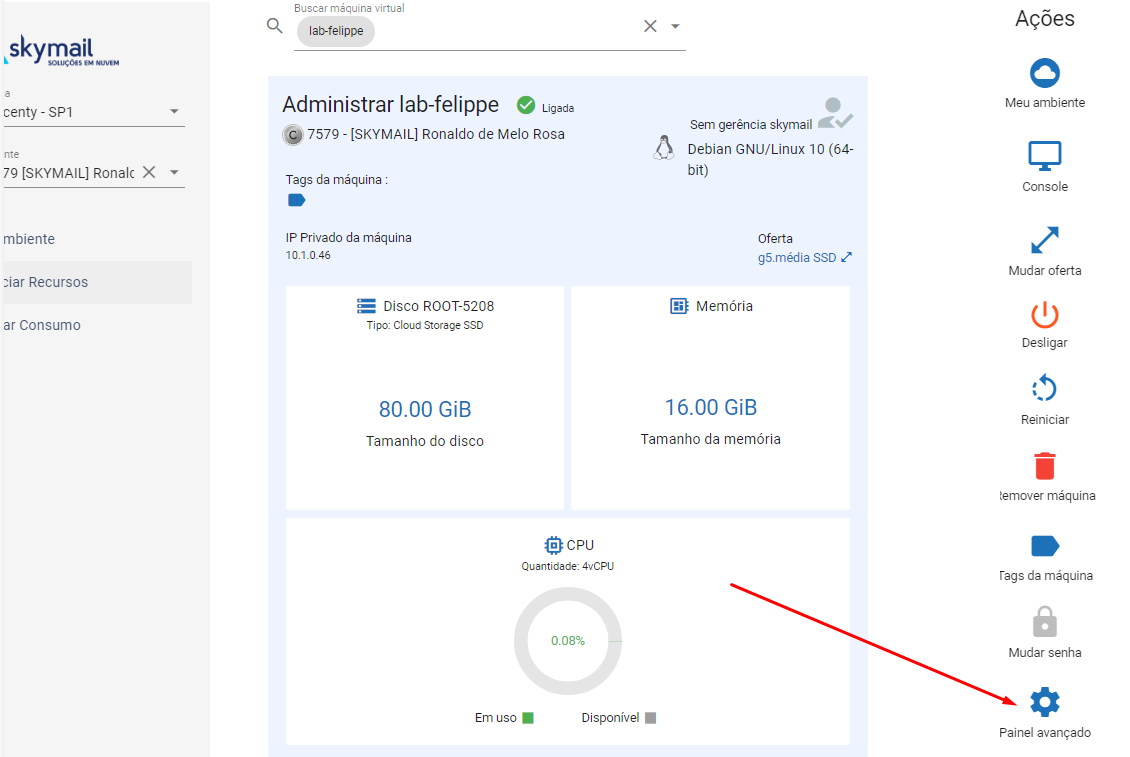Click the Memória chip icon
The image size is (1130, 757).
pyautogui.click(x=679, y=306)
